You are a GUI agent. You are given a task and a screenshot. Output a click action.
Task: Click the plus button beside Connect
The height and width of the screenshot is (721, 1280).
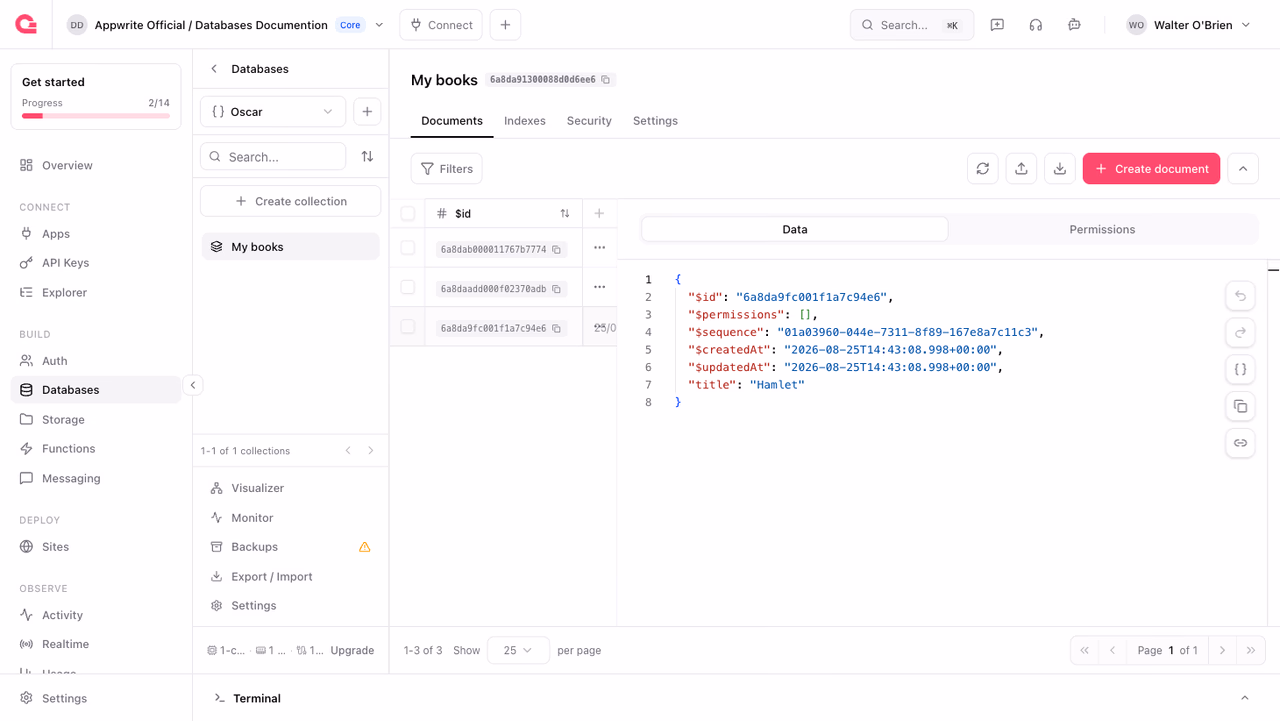click(x=505, y=25)
